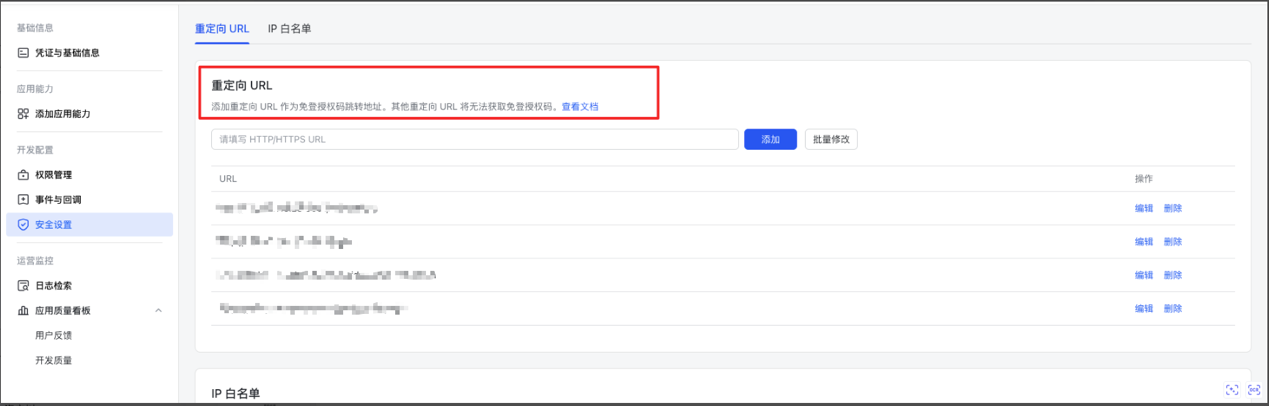Viewport: 1269px width, 406px height.
Task: Click the 日志检索 search-log icon
Action: (x=24, y=286)
